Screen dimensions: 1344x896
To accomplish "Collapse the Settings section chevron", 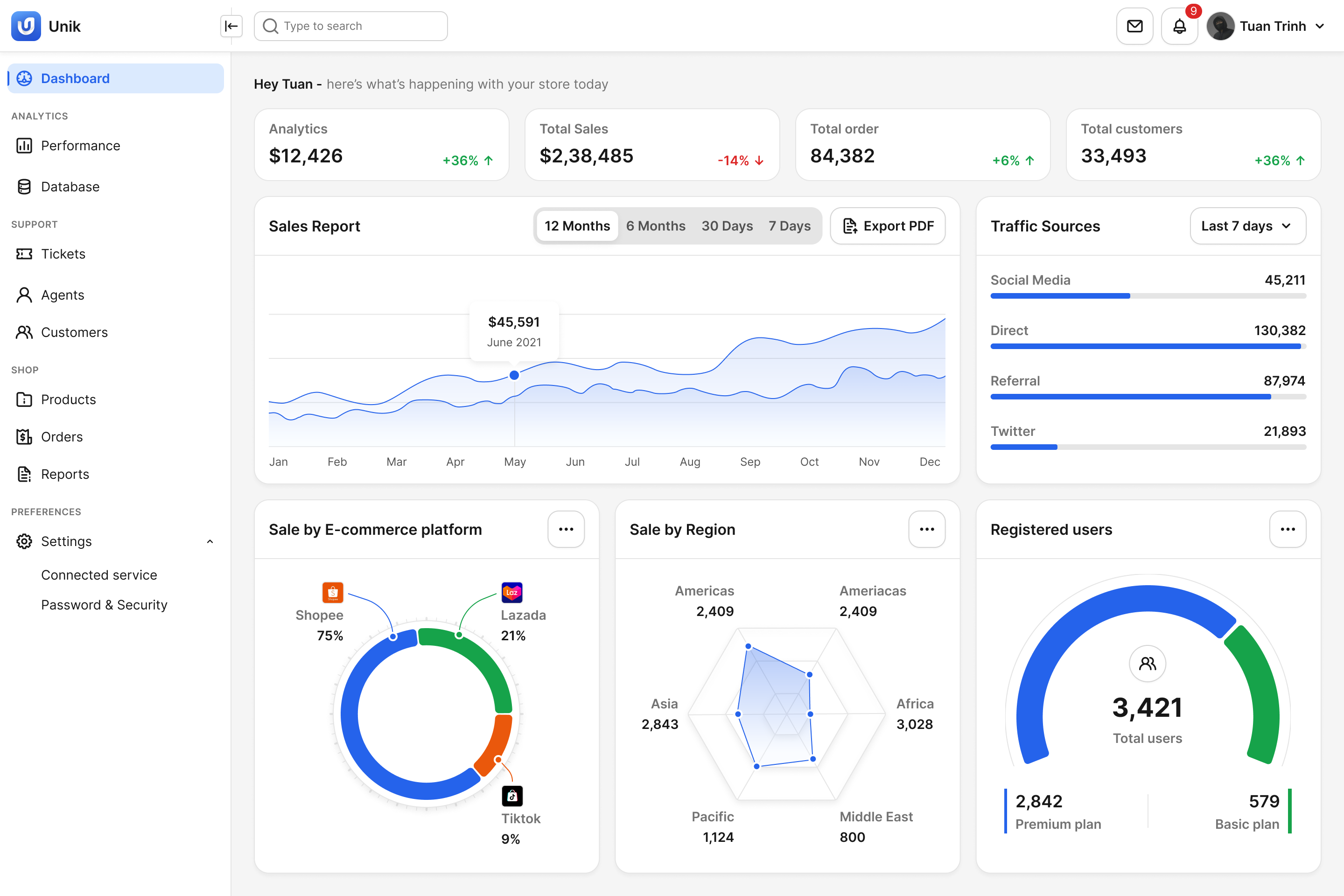I will (x=210, y=542).
